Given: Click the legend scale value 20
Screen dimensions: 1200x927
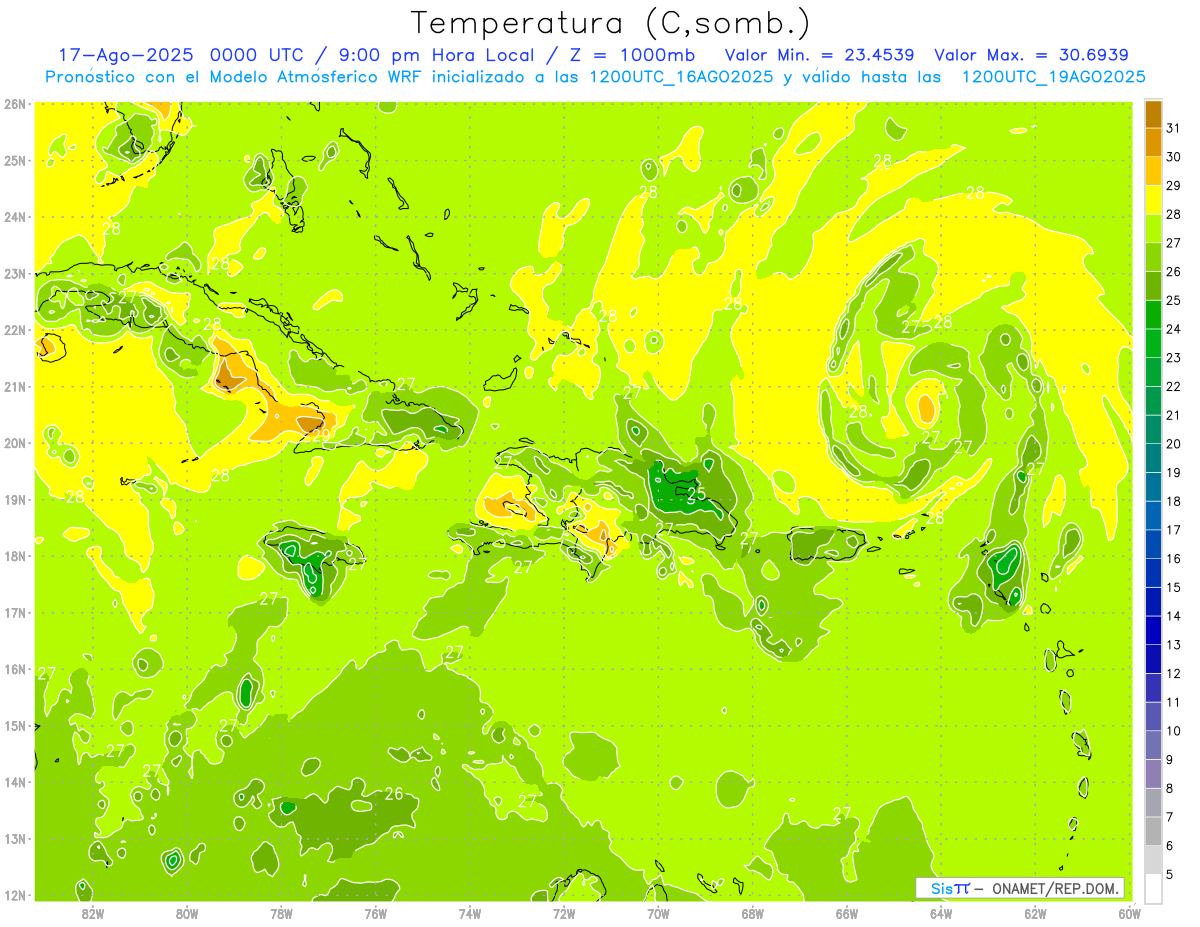Looking at the screenshot, I should pos(1173,443).
